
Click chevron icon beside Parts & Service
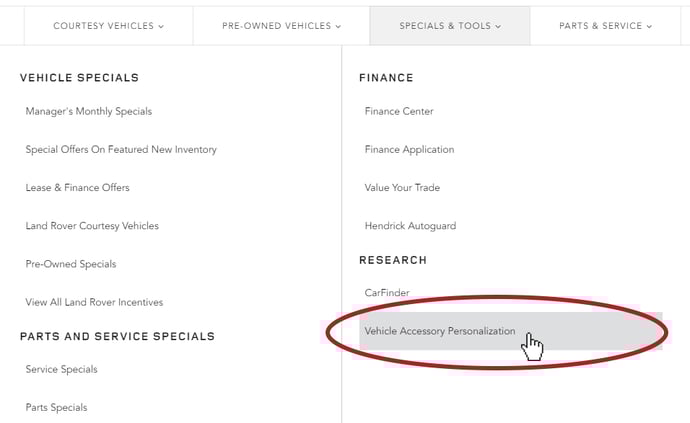[649, 26]
